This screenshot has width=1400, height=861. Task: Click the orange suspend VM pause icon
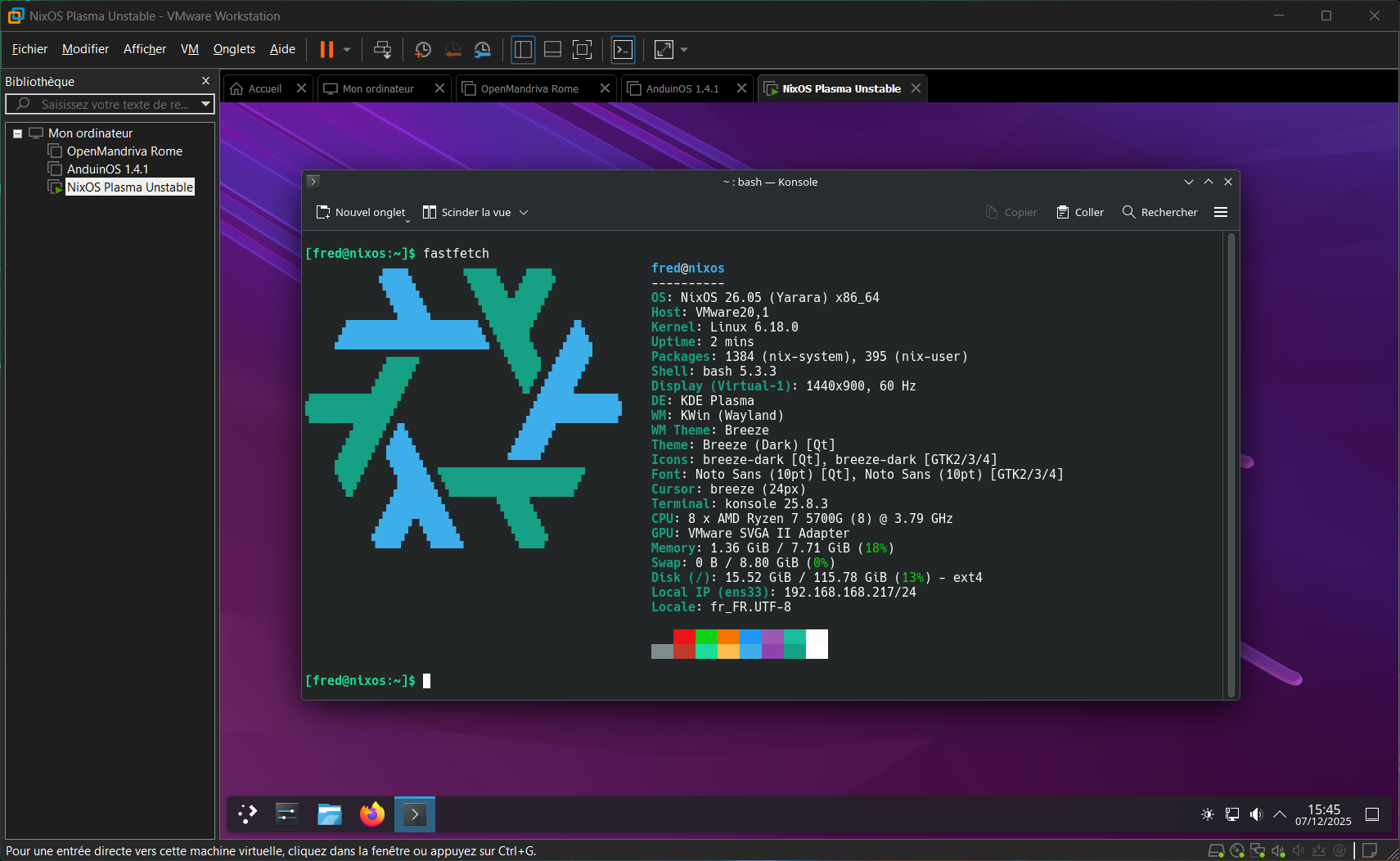[x=326, y=50]
